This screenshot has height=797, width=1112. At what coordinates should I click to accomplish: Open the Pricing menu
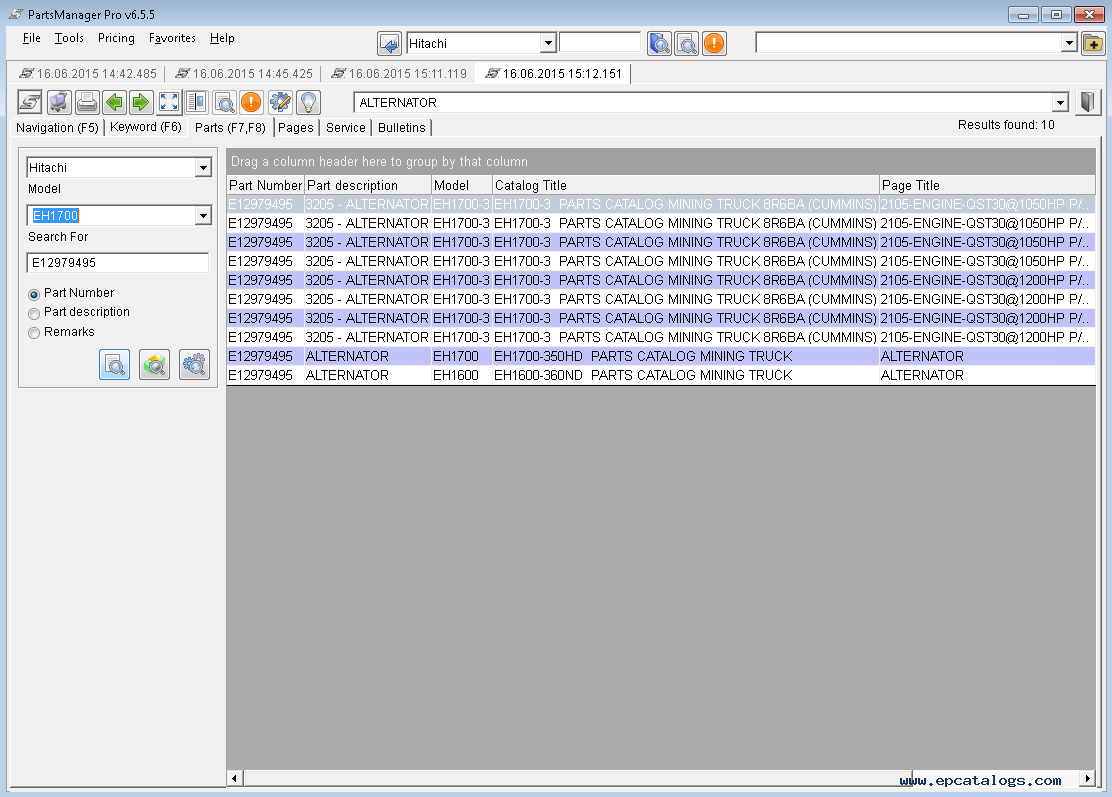(x=116, y=38)
